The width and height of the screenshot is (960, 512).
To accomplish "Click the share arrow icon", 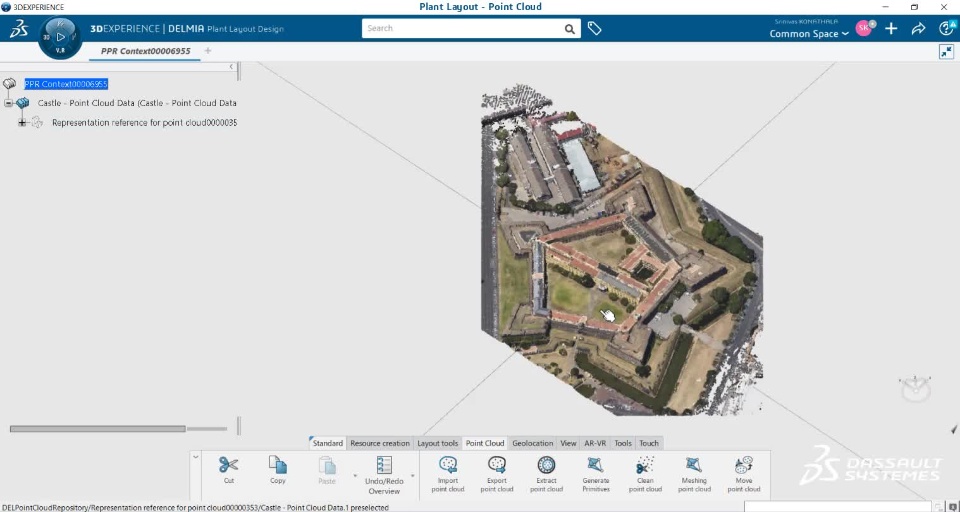I will [x=918, y=28].
